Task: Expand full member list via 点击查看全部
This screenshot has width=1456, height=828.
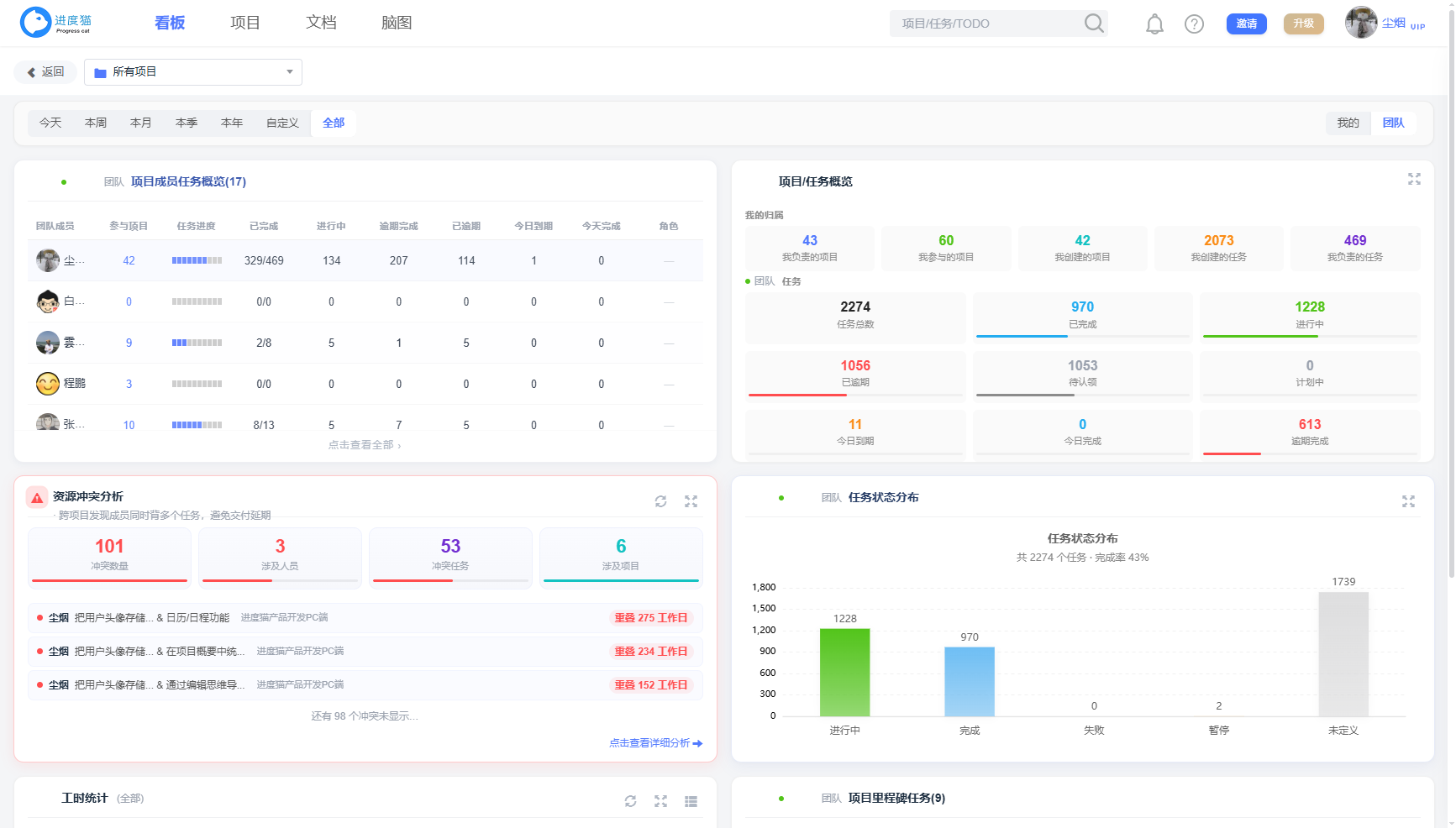Action: 365,445
